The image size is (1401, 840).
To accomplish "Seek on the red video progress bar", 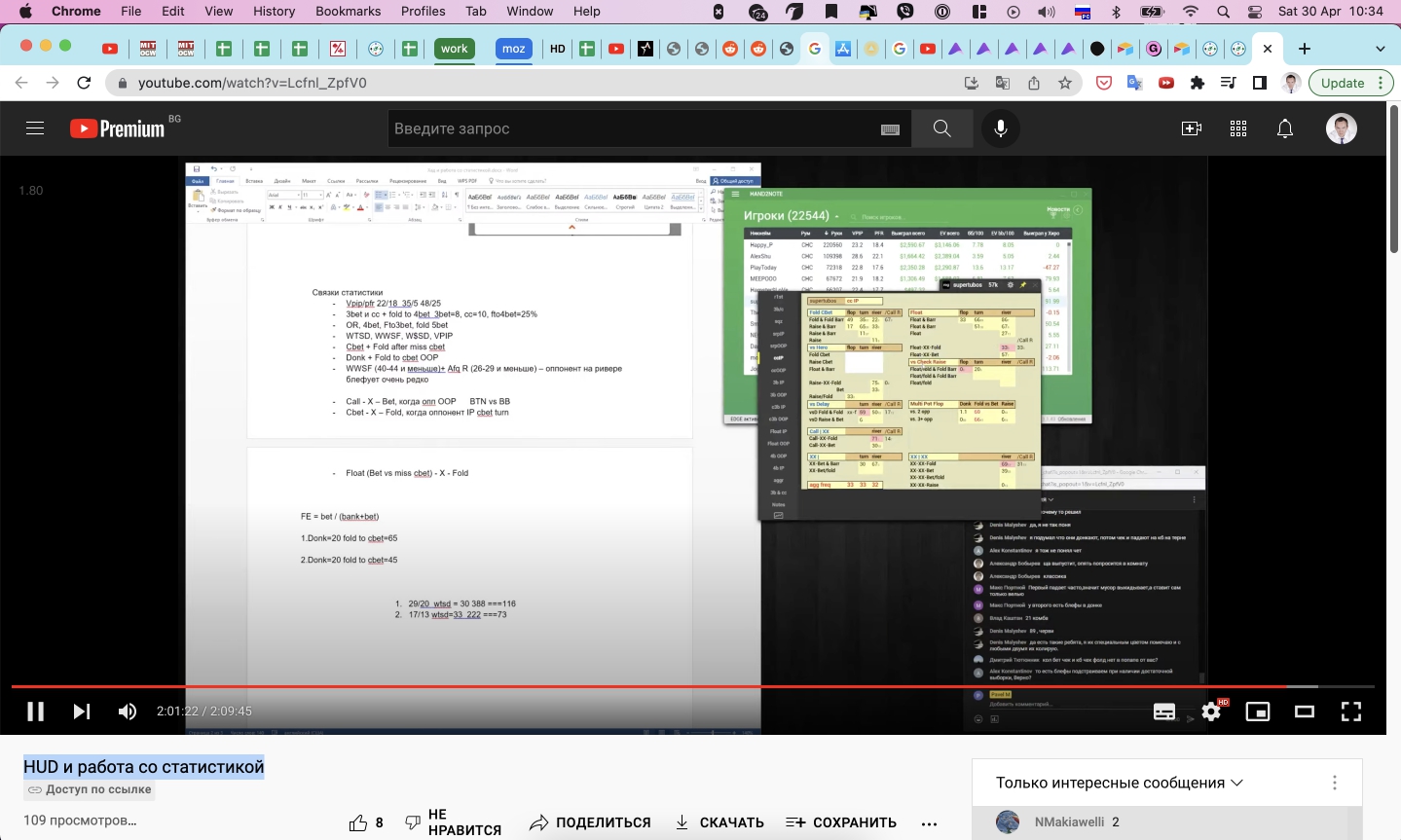I will click(692, 686).
